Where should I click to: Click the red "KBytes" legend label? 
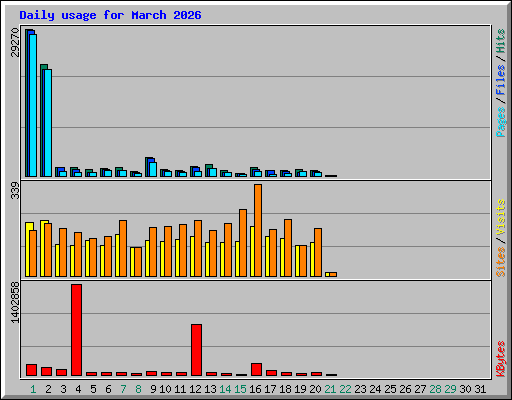[501, 359]
